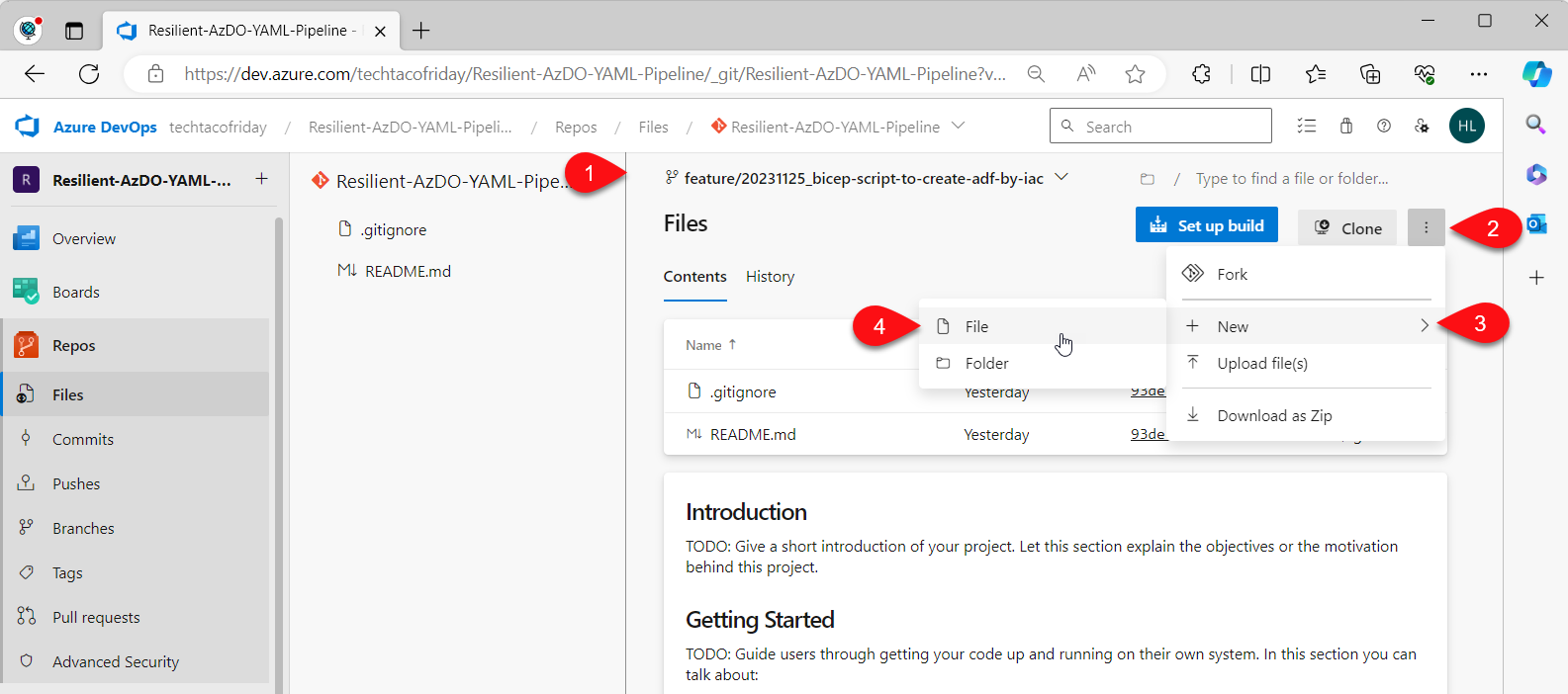1568x694 pixels.
Task: Switch to the Contents tab
Action: click(x=694, y=277)
